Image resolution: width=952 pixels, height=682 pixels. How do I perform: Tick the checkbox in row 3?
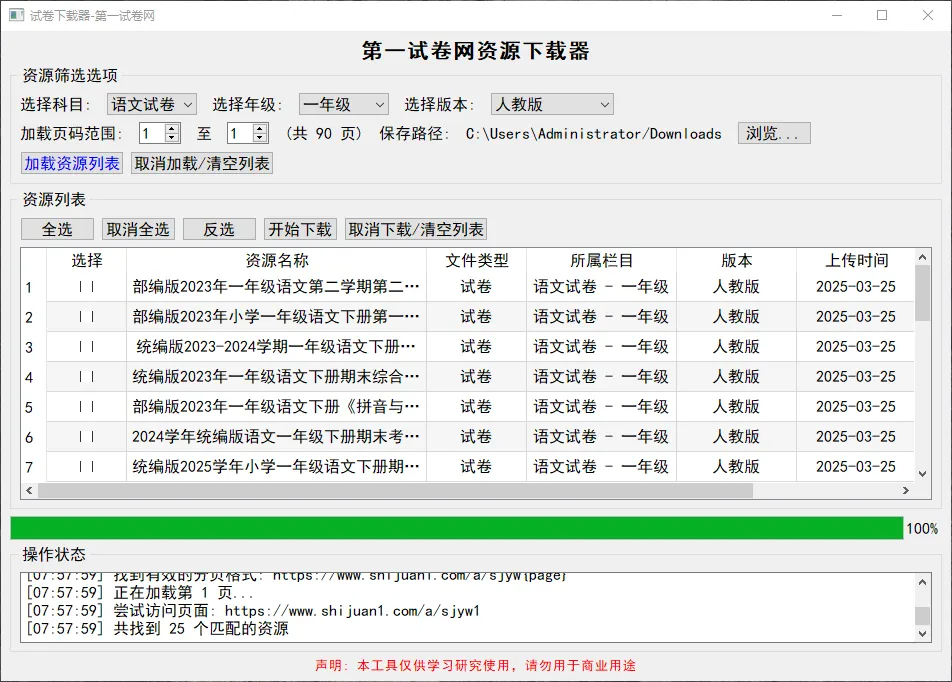pos(86,347)
